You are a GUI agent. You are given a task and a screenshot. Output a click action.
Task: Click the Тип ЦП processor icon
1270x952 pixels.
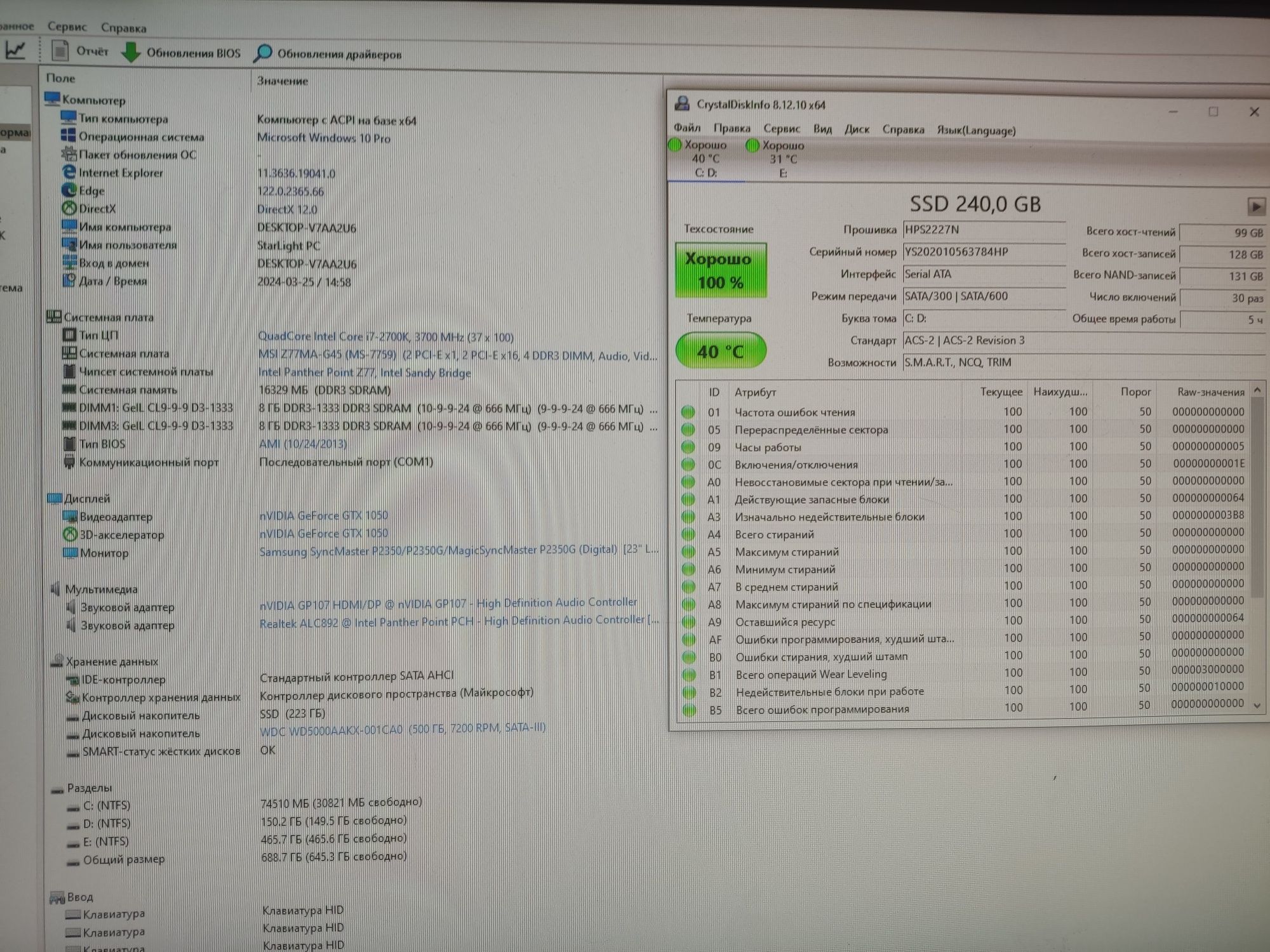pyautogui.click(x=69, y=334)
